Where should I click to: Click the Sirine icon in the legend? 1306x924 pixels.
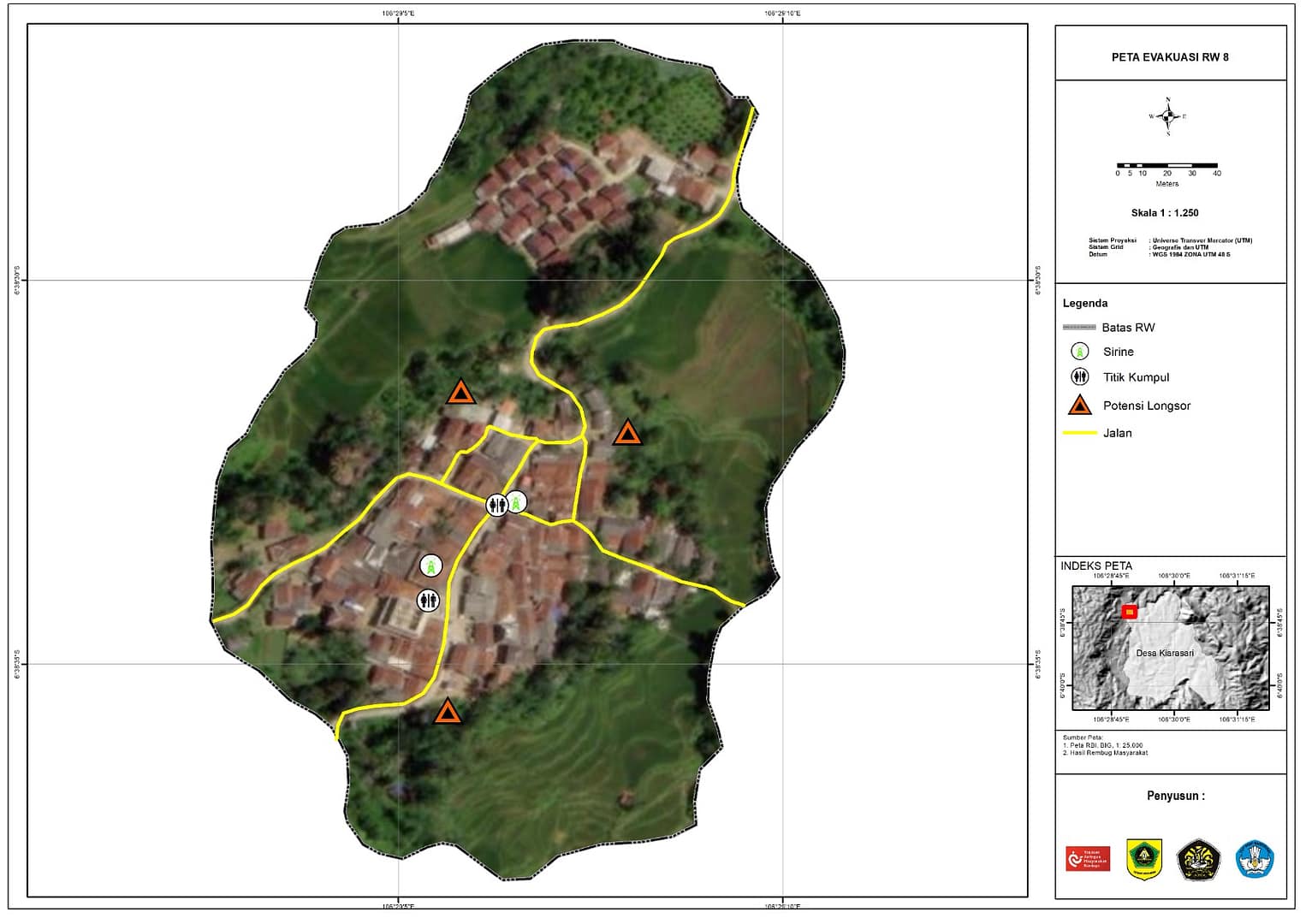pos(1080,352)
